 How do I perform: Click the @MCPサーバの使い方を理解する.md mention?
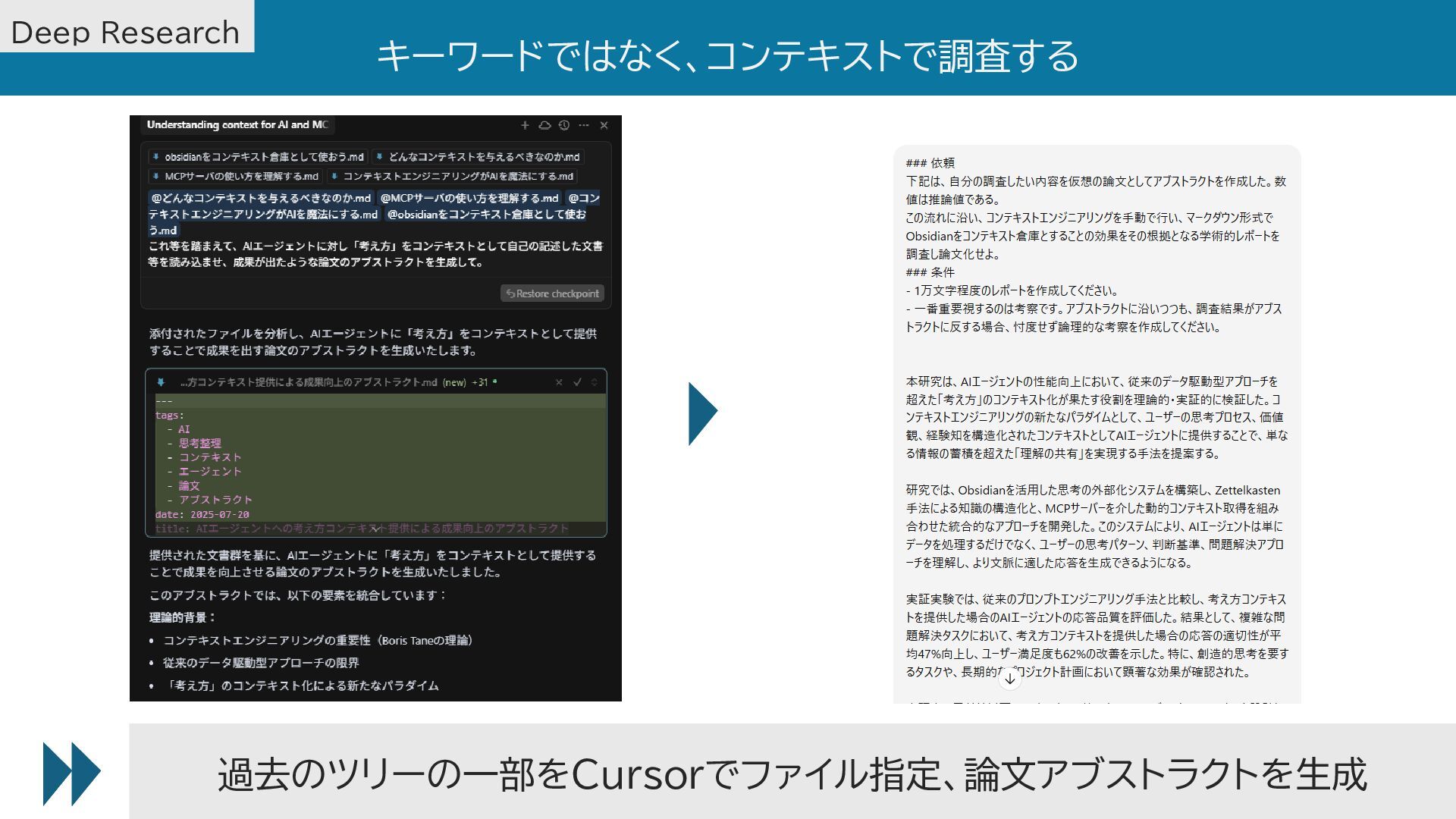[469, 198]
